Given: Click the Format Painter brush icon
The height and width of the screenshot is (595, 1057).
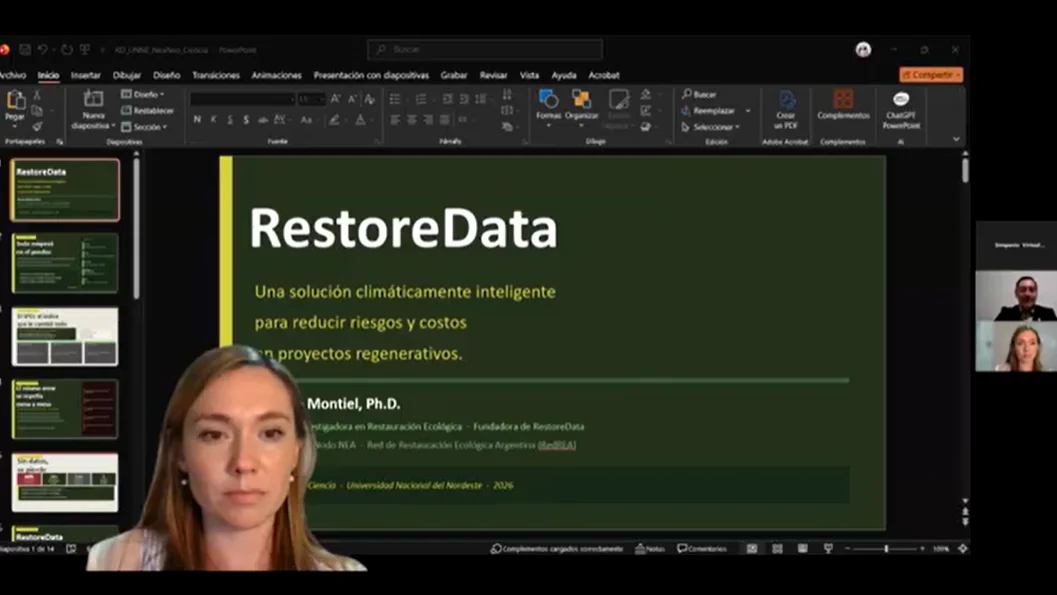Looking at the screenshot, I should pos(37,127).
